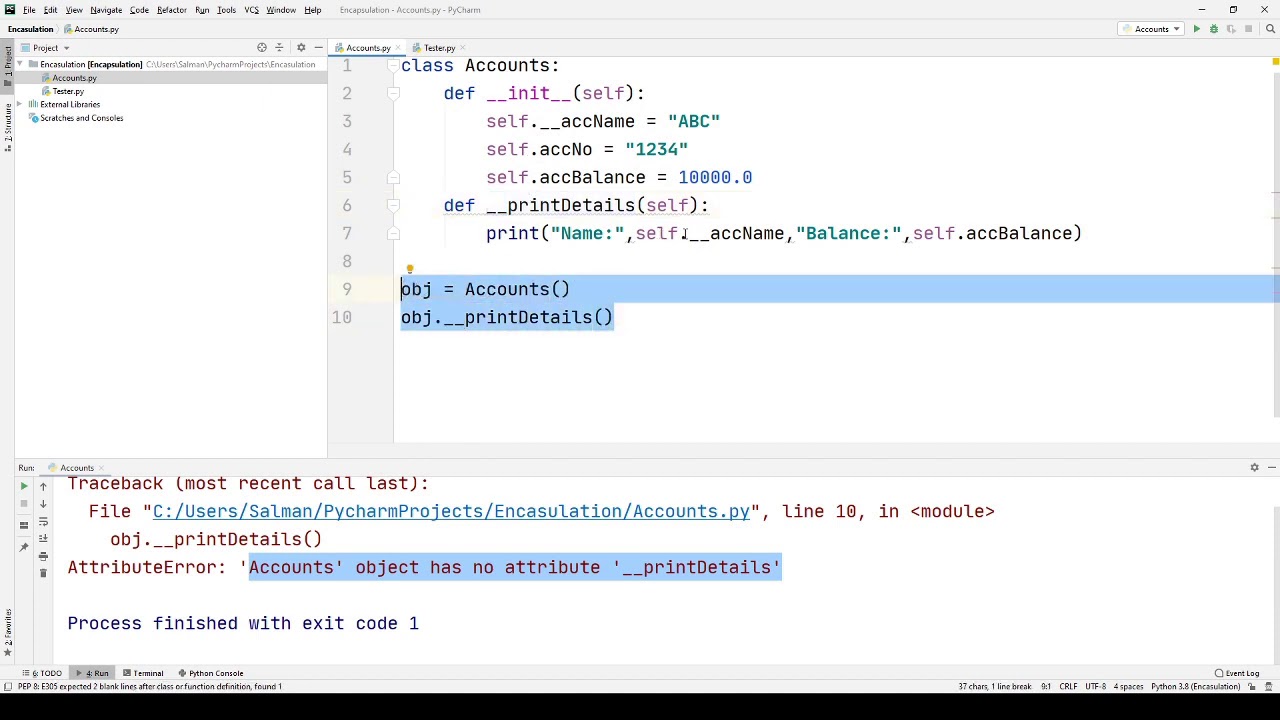Clear all Run console output
Image resolution: width=1280 pixels, height=720 pixels.
[43, 573]
